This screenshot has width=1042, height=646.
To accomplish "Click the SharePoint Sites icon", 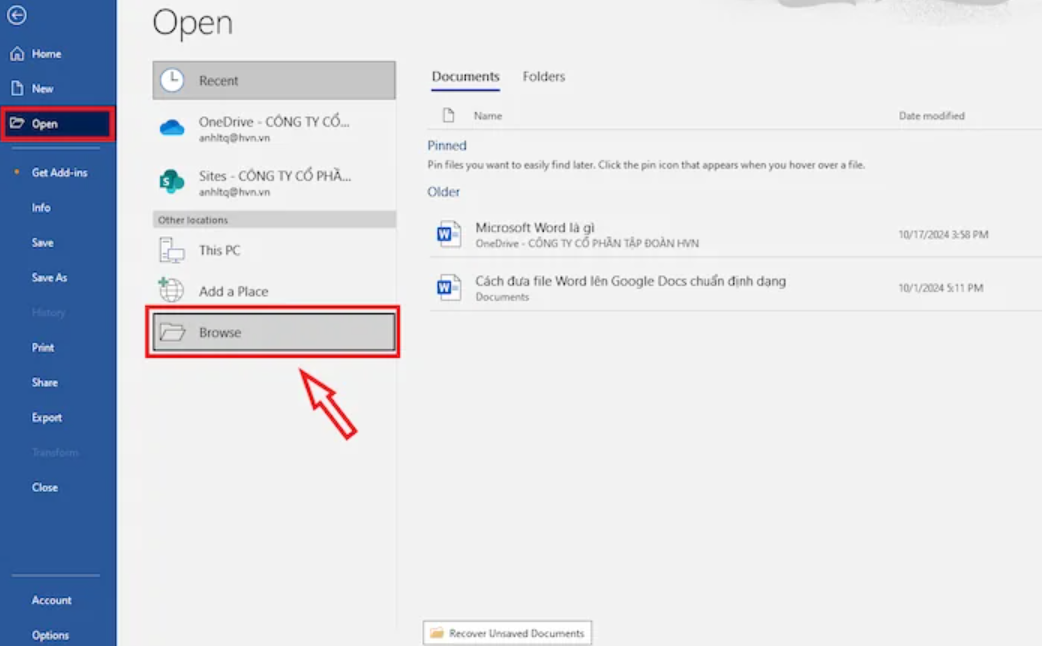I will pos(171,181).
